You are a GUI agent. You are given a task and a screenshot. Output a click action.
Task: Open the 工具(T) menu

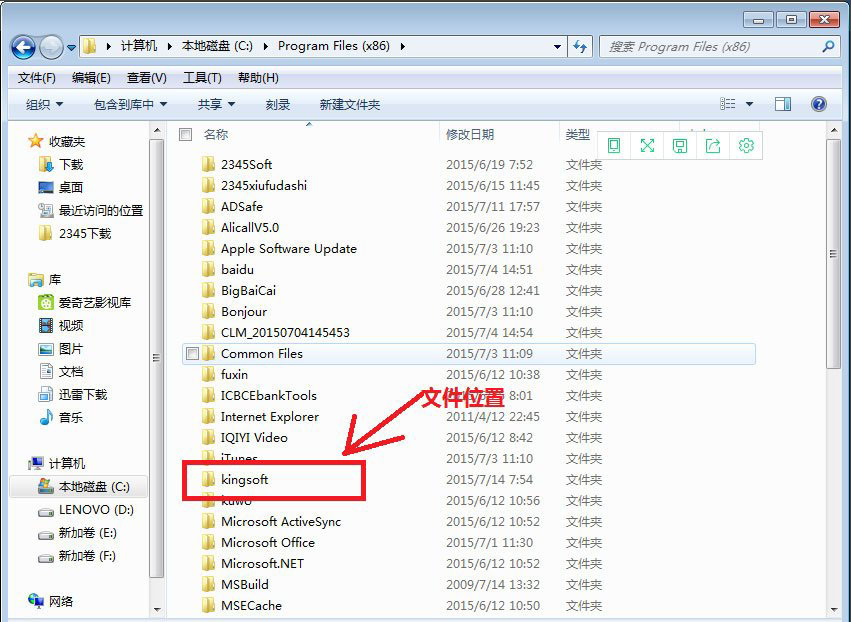point(202,78)
